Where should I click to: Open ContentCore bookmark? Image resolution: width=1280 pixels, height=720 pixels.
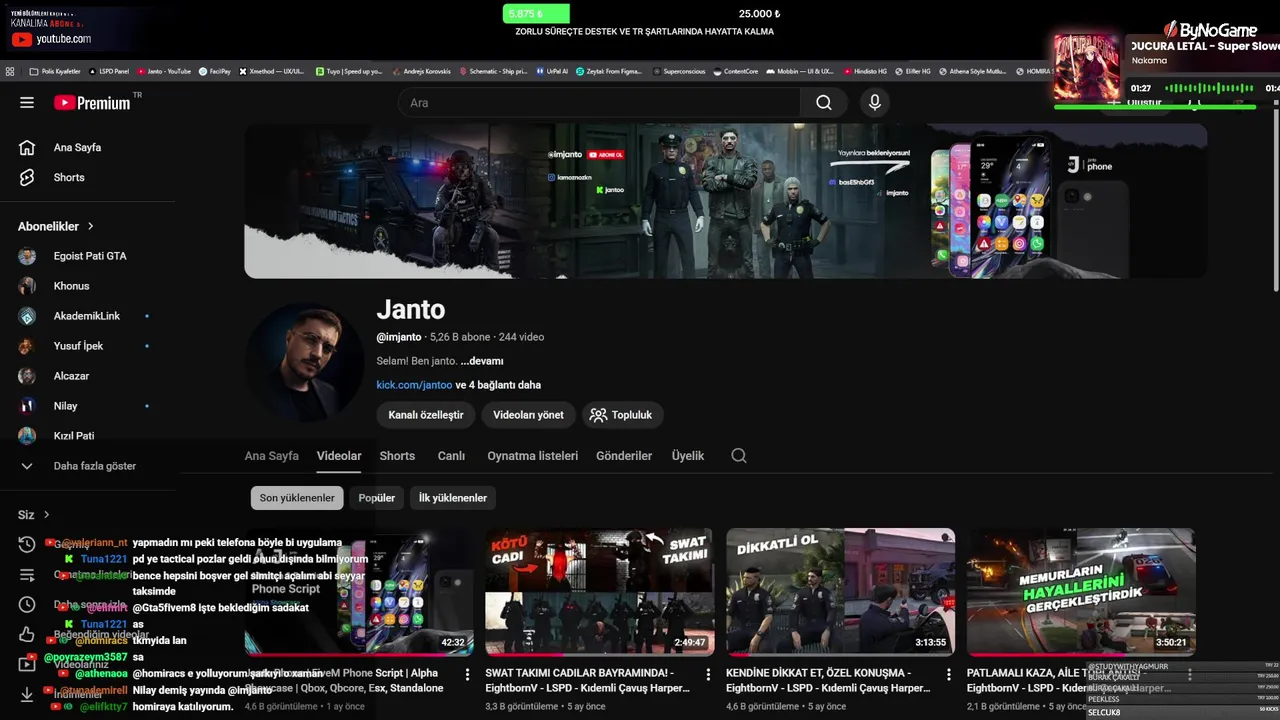coord(735,72)
